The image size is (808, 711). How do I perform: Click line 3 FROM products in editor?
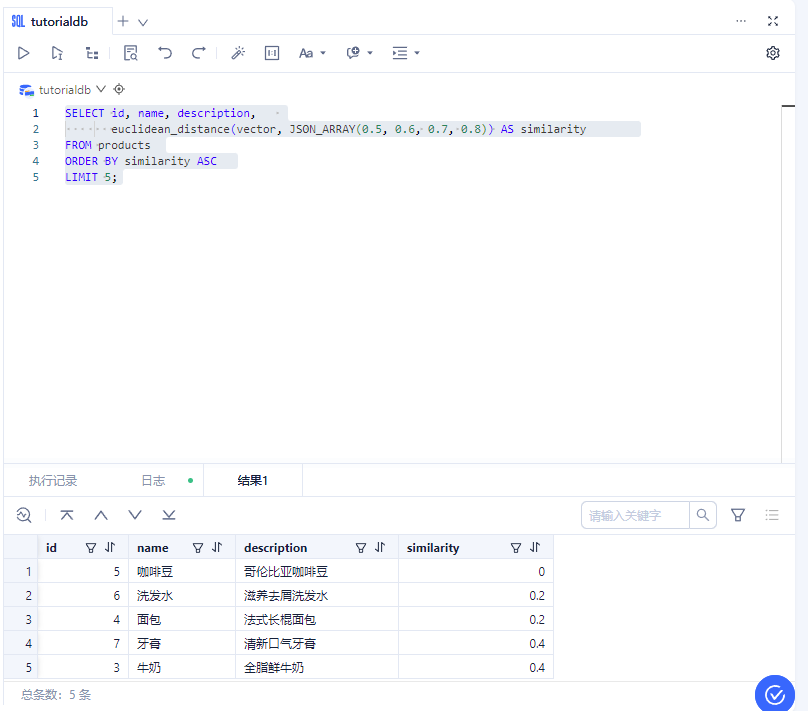click(x=108, y=145)
